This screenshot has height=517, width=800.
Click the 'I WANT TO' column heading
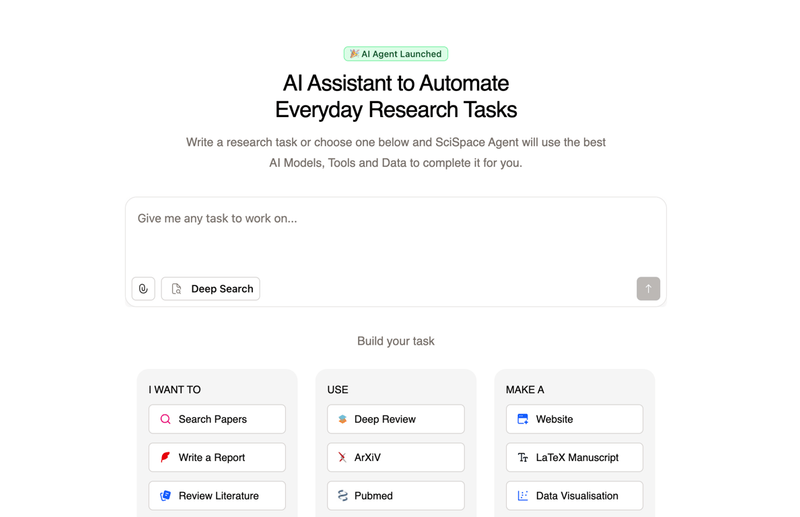(174, 389)
